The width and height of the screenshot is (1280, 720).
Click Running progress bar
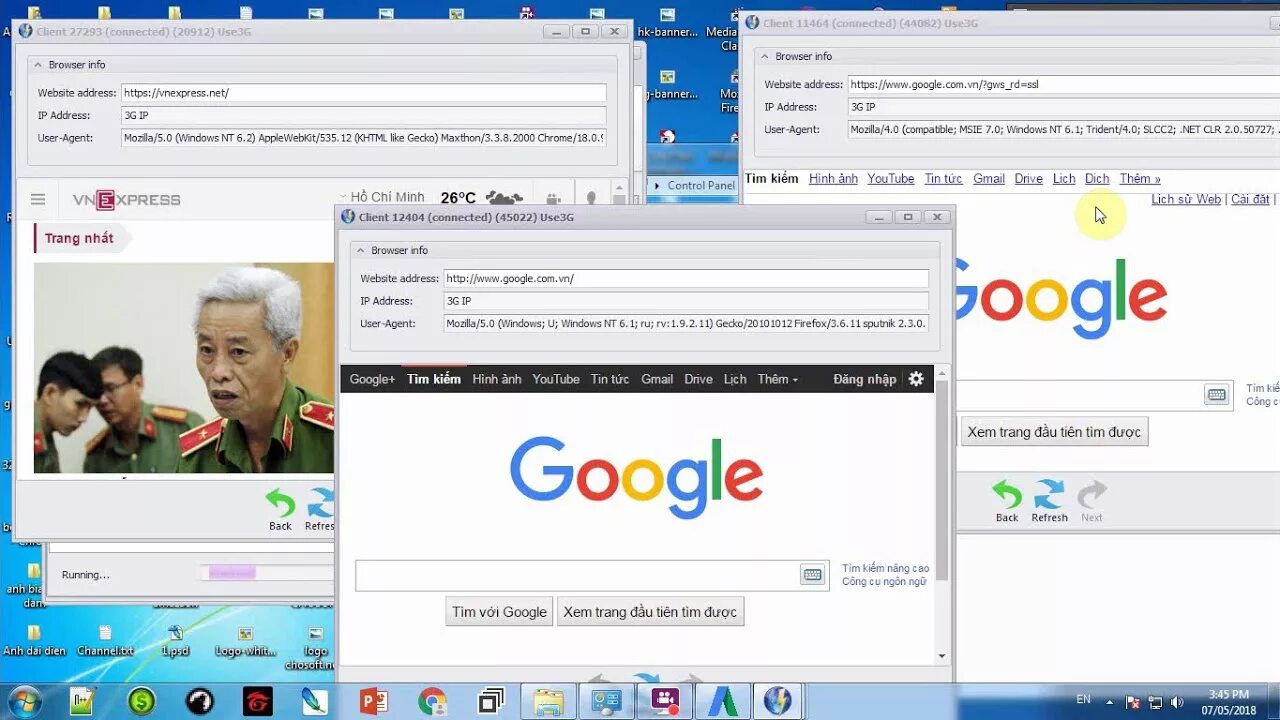[266, 573]
